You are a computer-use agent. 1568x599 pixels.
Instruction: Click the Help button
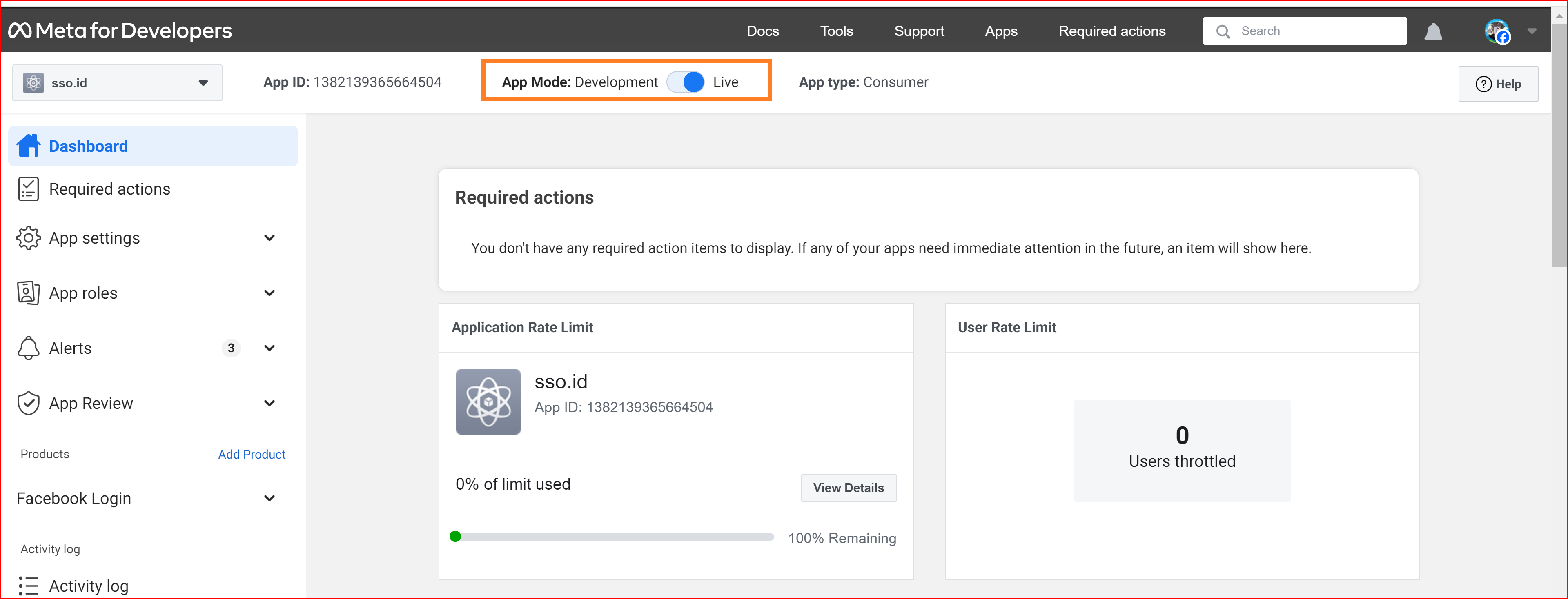[x=1498, y=84]
